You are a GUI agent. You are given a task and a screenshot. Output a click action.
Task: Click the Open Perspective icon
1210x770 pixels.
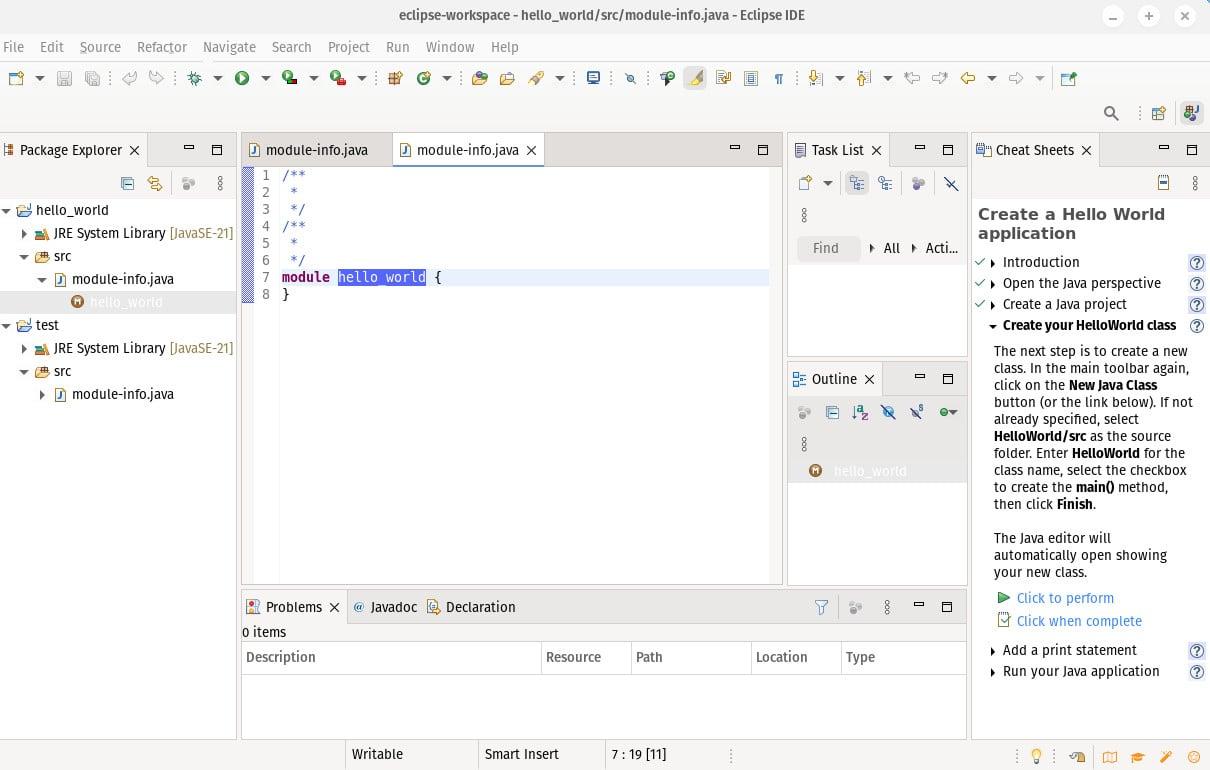[x=1159, y=113]
